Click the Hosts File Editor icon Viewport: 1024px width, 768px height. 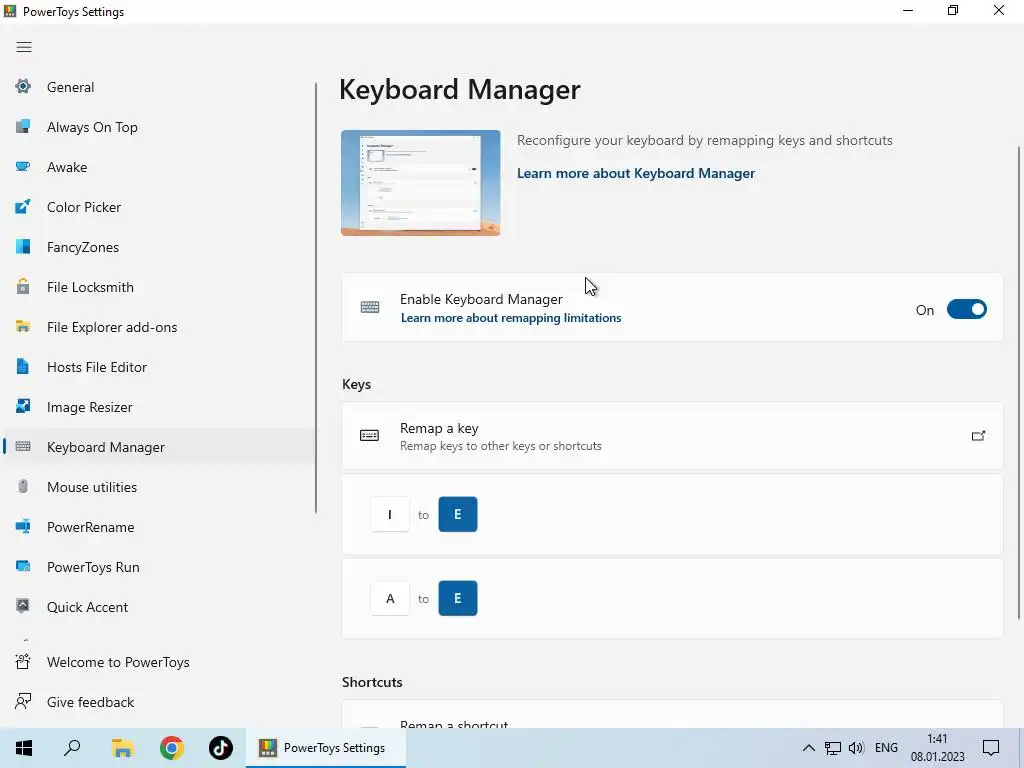point(23,366)
